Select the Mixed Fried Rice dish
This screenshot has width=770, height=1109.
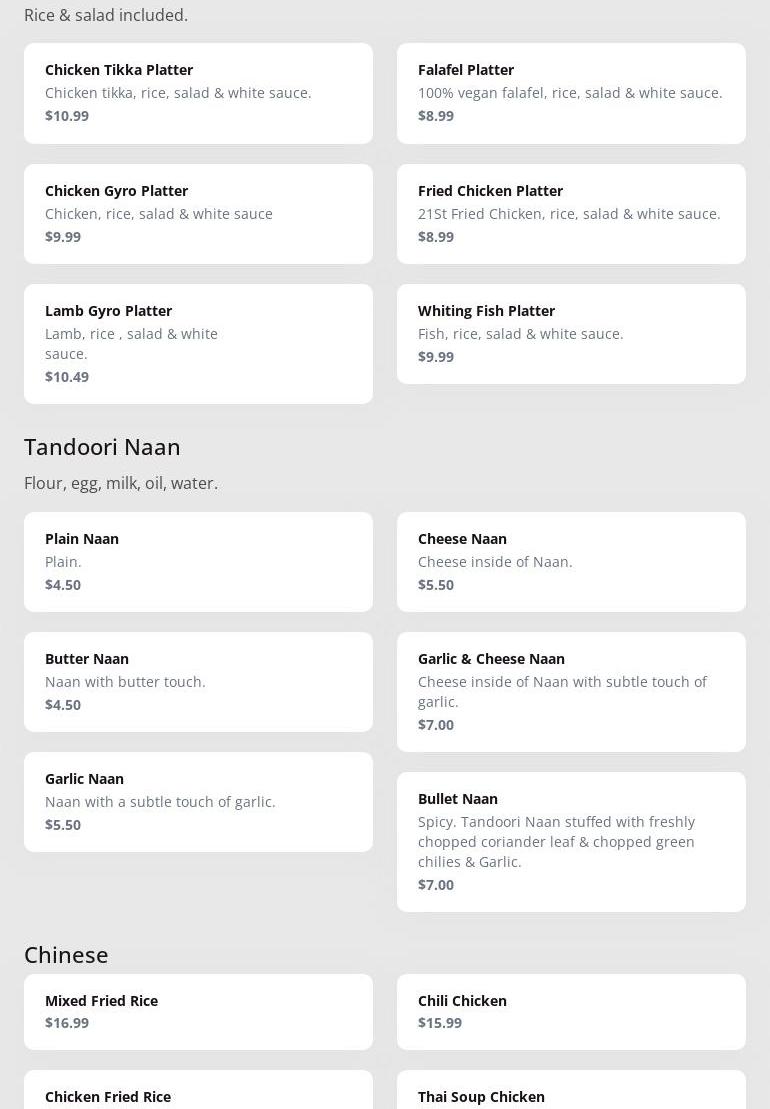click(198, 1011)
